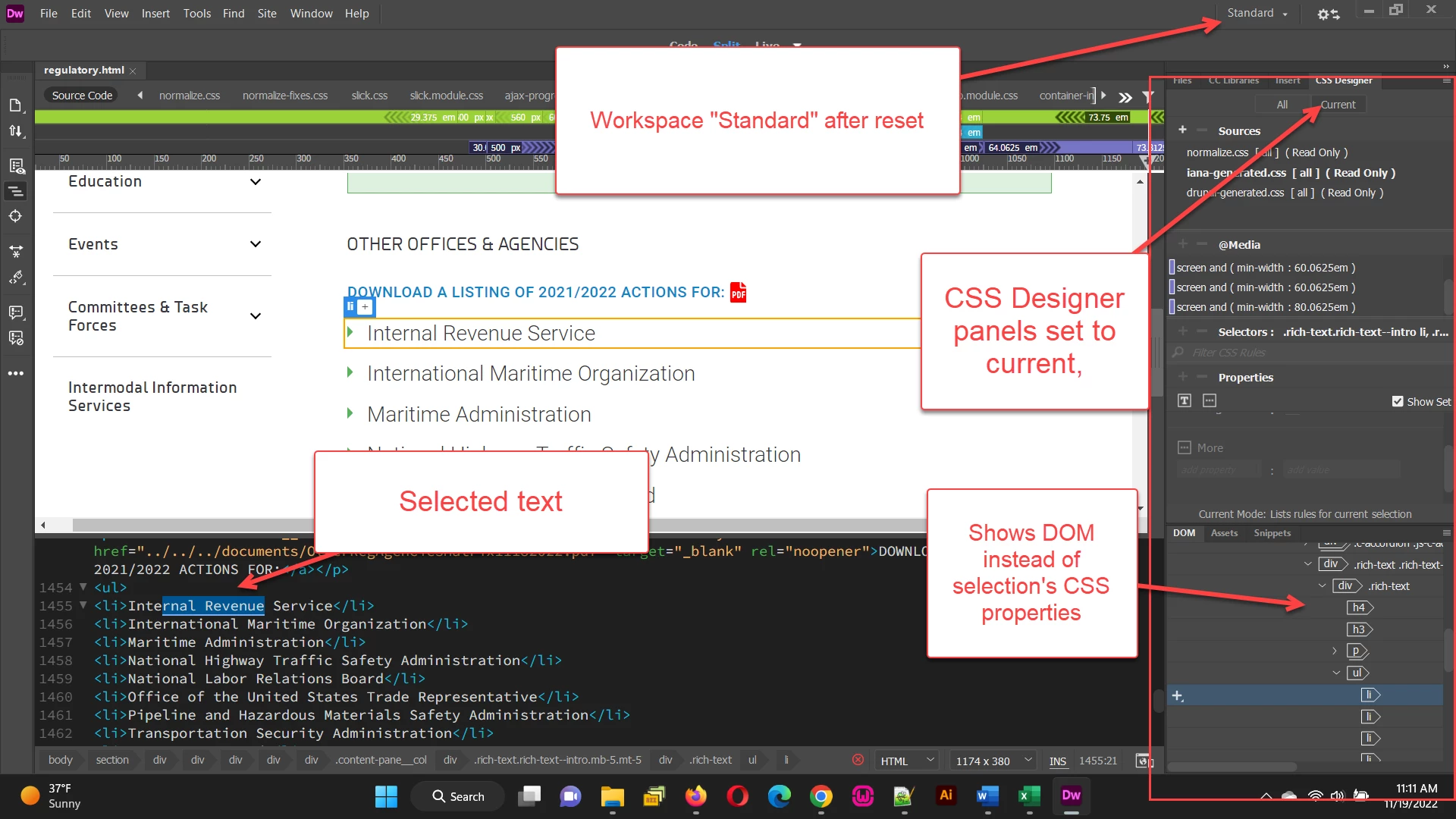Open the Site menu

click(x=267, y=13)
